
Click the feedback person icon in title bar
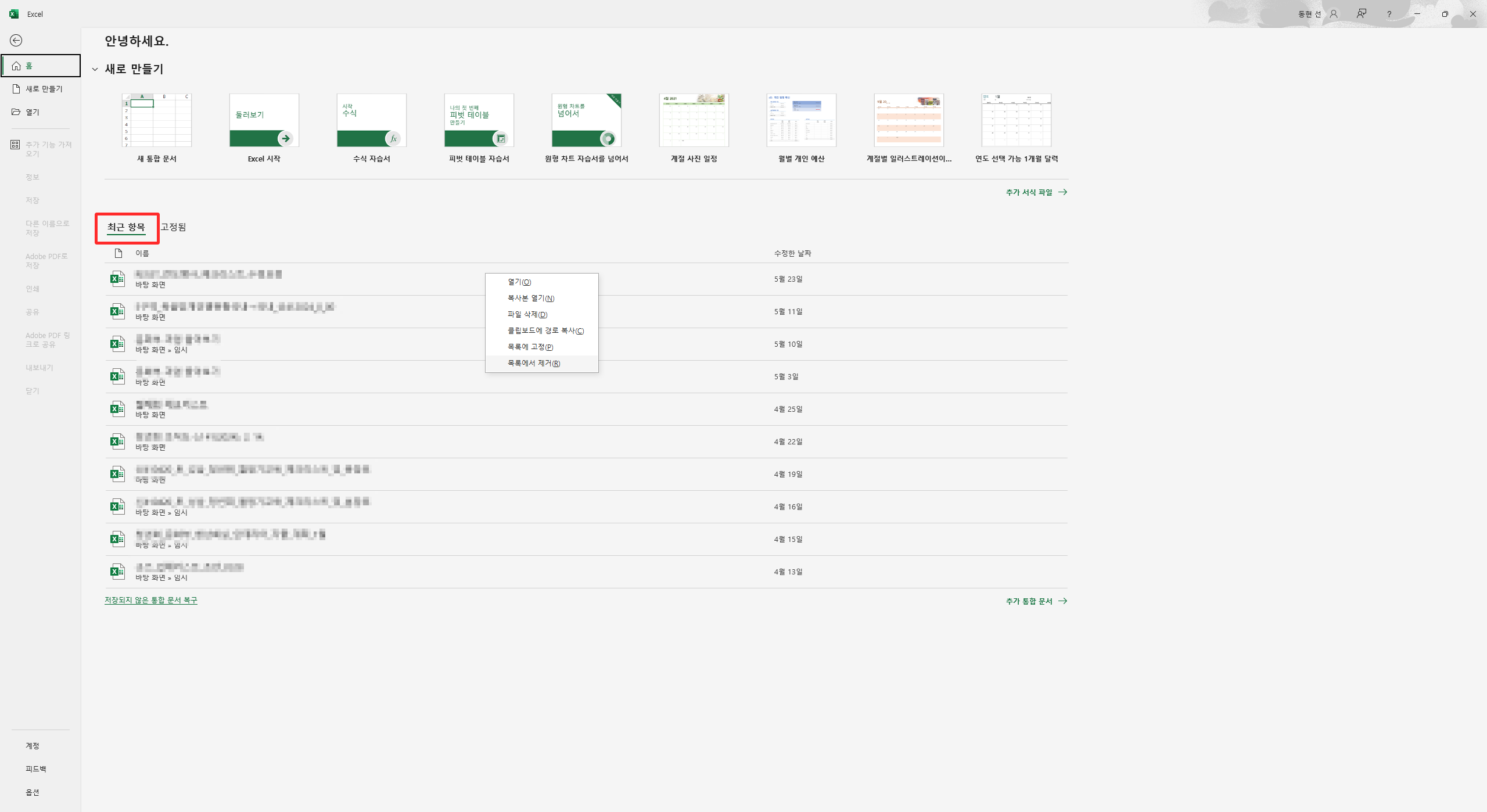tap(1361, 14)
